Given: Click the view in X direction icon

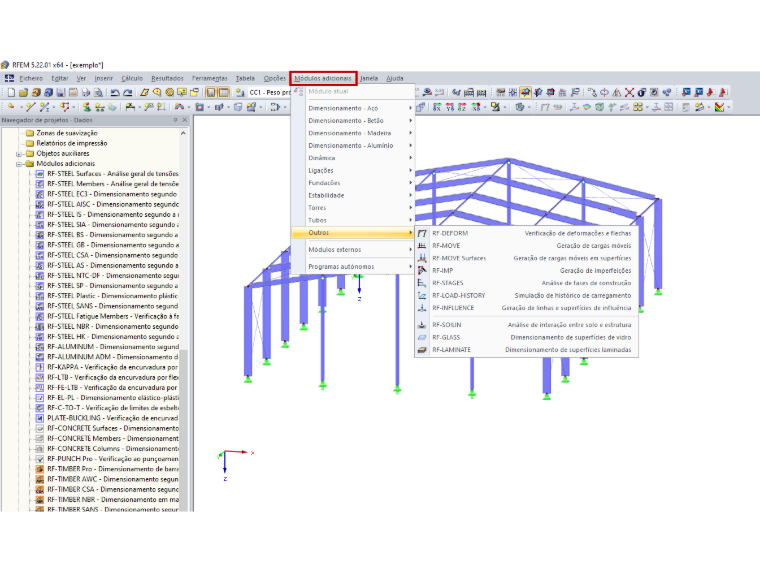Looking at the screenshot, I should pos(437,107).
